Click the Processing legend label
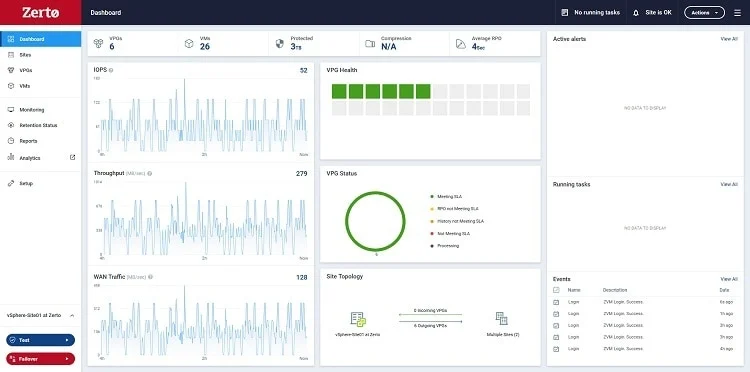 [448, 246]
